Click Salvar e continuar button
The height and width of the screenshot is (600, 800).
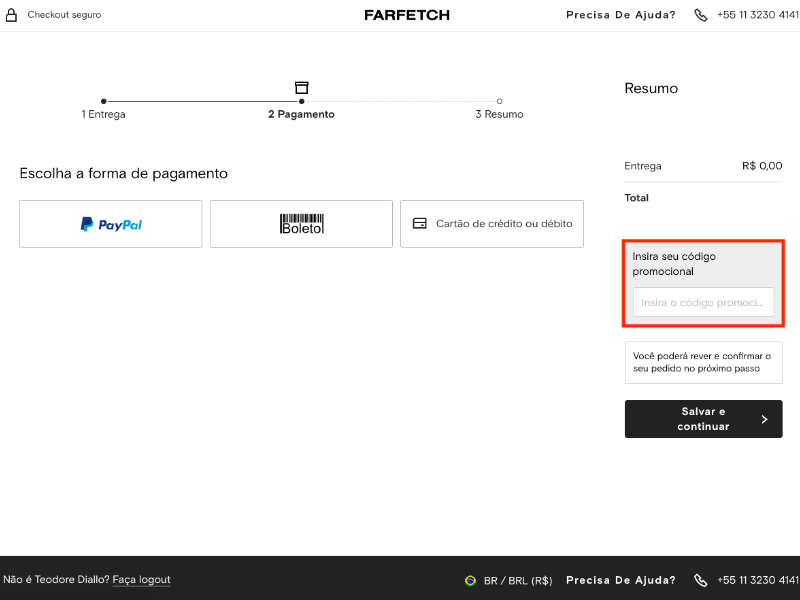coord(704,419)
